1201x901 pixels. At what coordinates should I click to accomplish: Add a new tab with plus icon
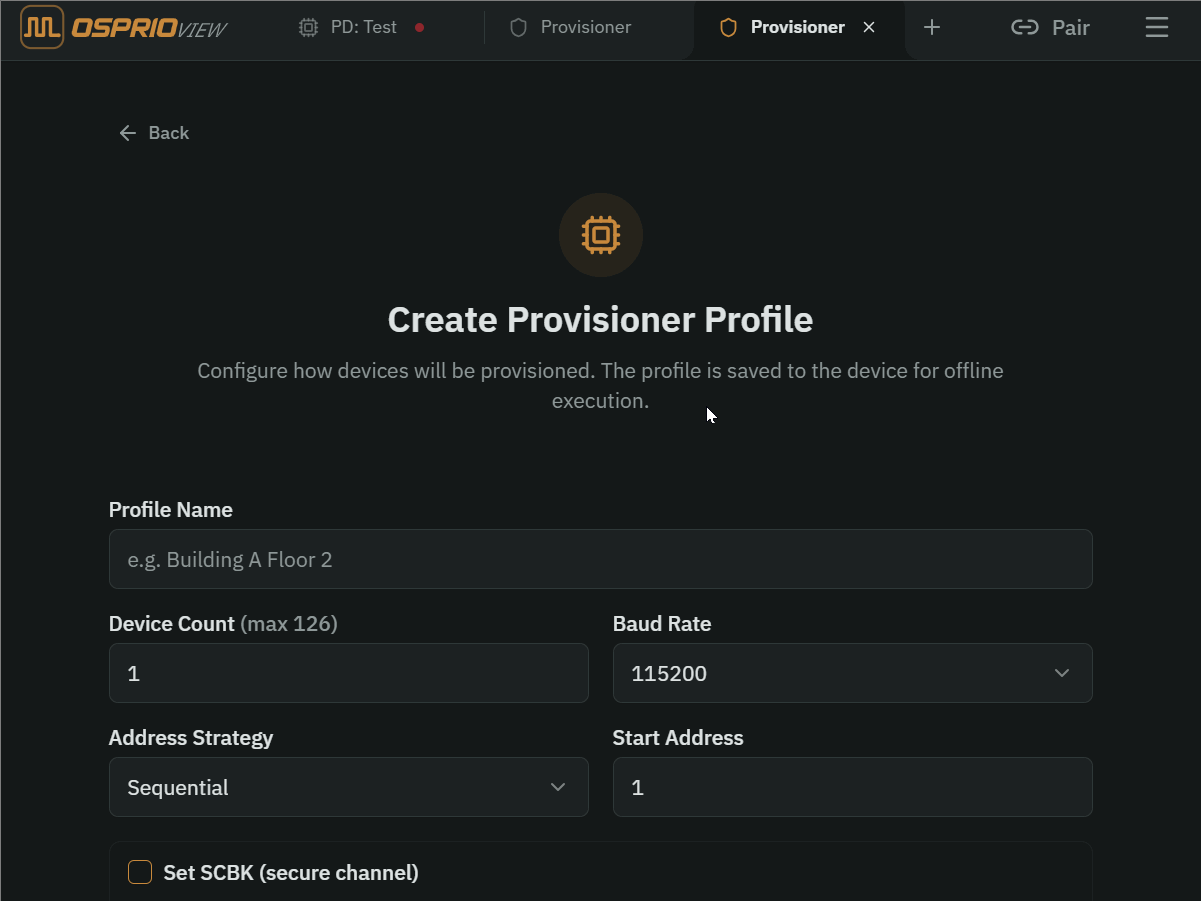tap(932, 28)
